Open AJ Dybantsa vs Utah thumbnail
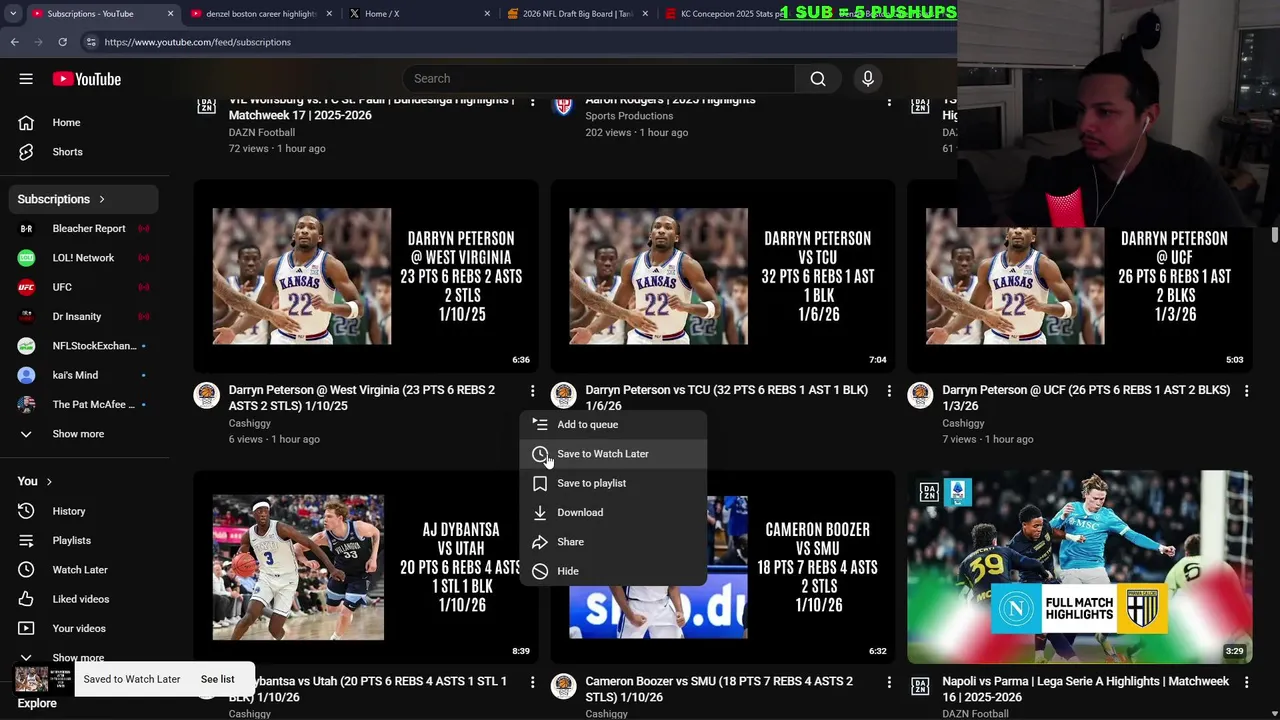This screenshot has width=1280, height=720. (x=366, y=567)
